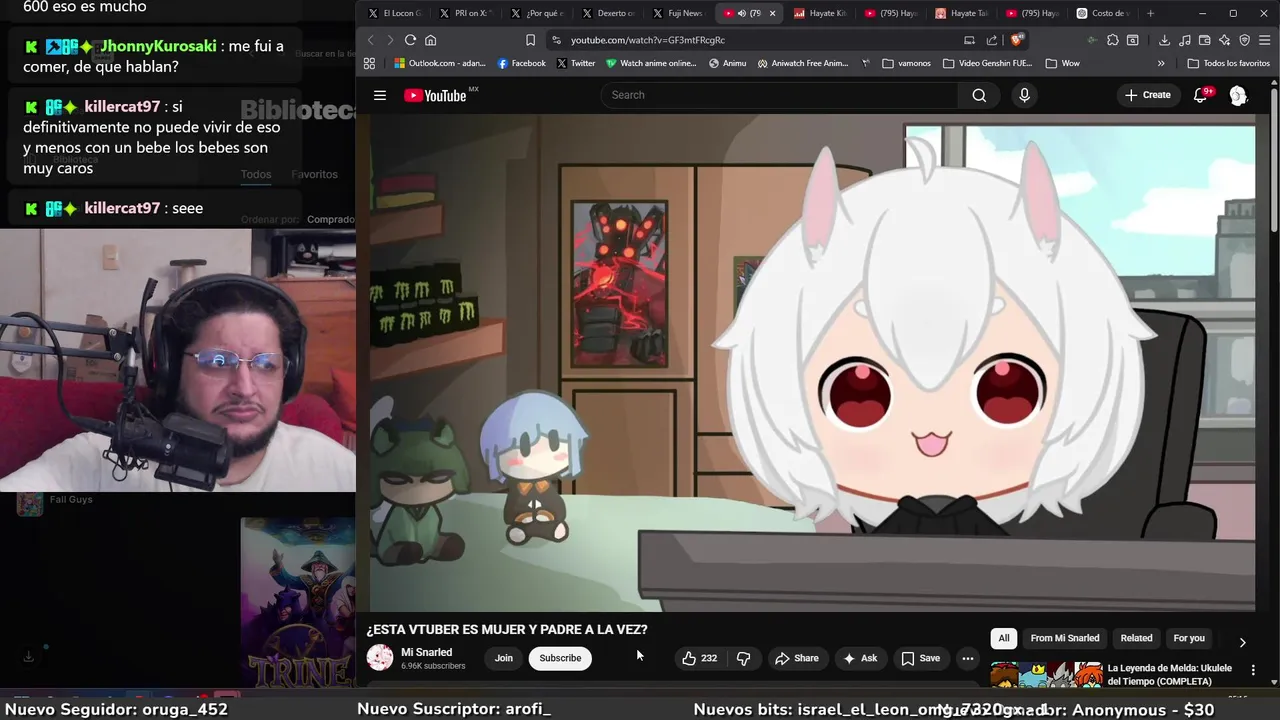Click the video player to pause
Screen dimensions: 1280x720
tap(812, 362)
